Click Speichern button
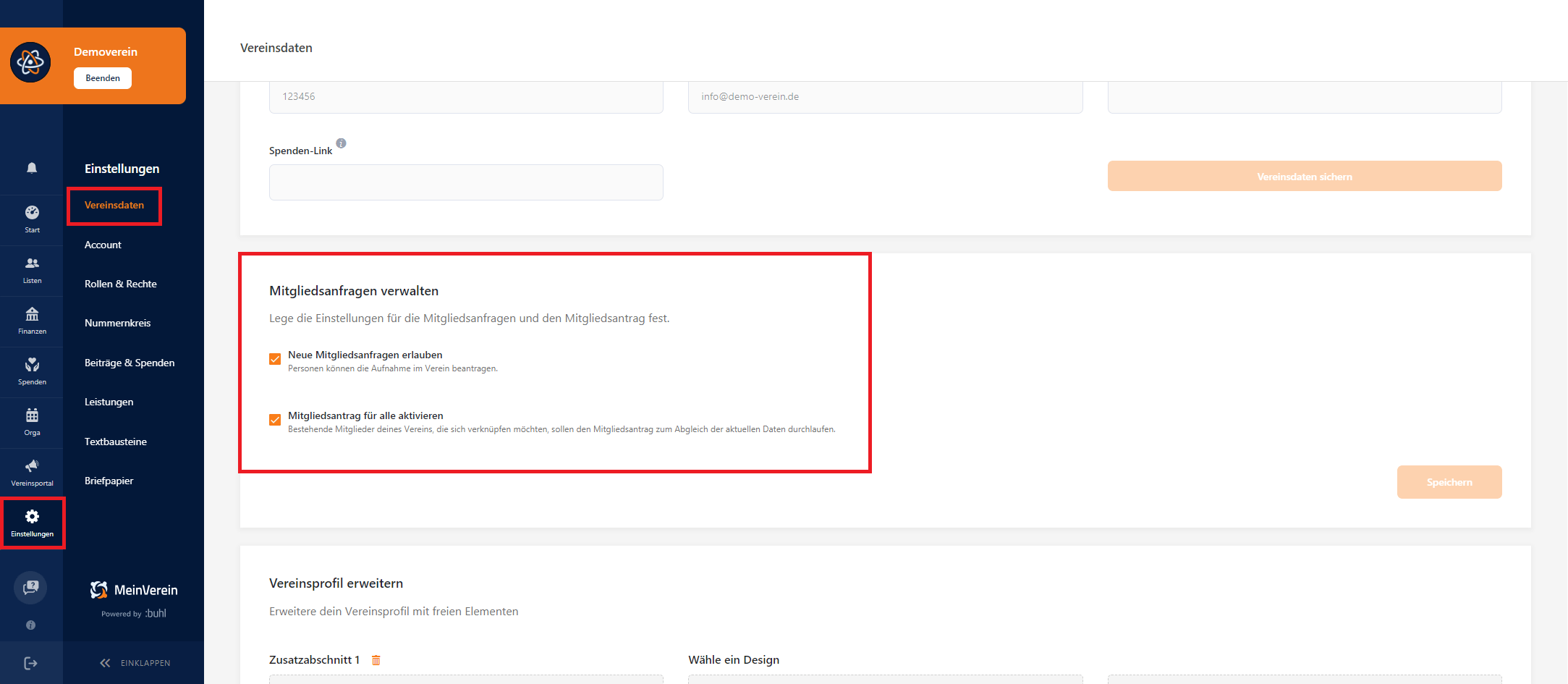Screen dimensions: 1568x684 point(1449,482)
